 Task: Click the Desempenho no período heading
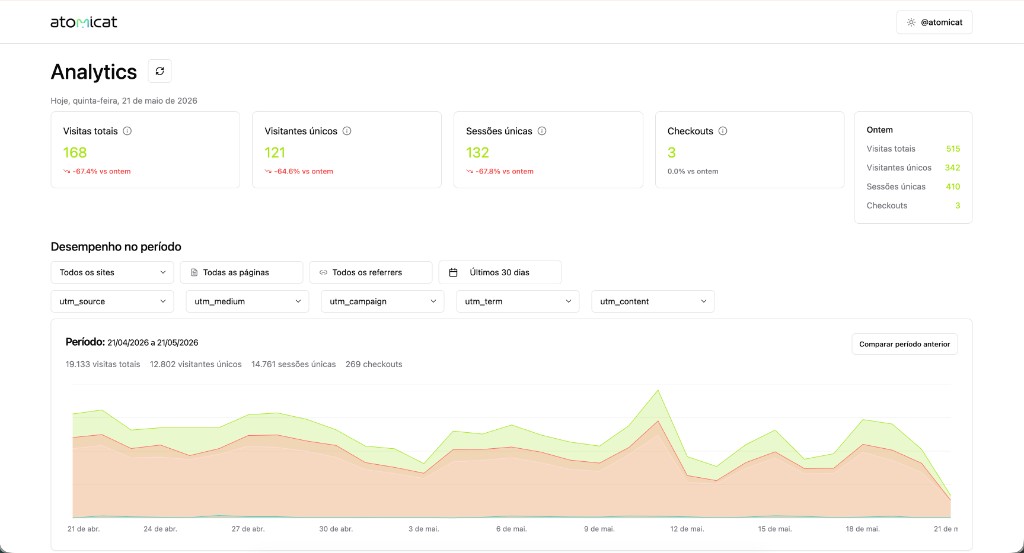click(x=116, y=247)
